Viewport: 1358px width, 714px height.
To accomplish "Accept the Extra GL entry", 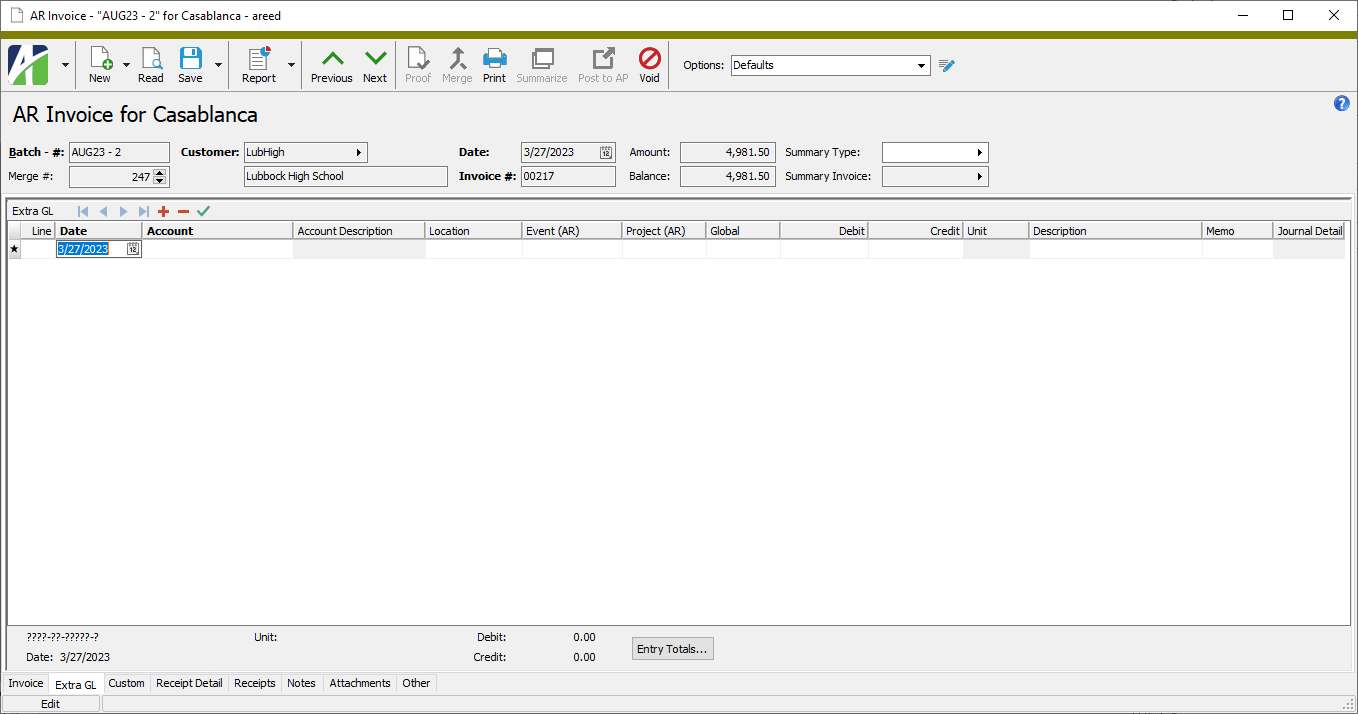I will (x=203, y=211).
